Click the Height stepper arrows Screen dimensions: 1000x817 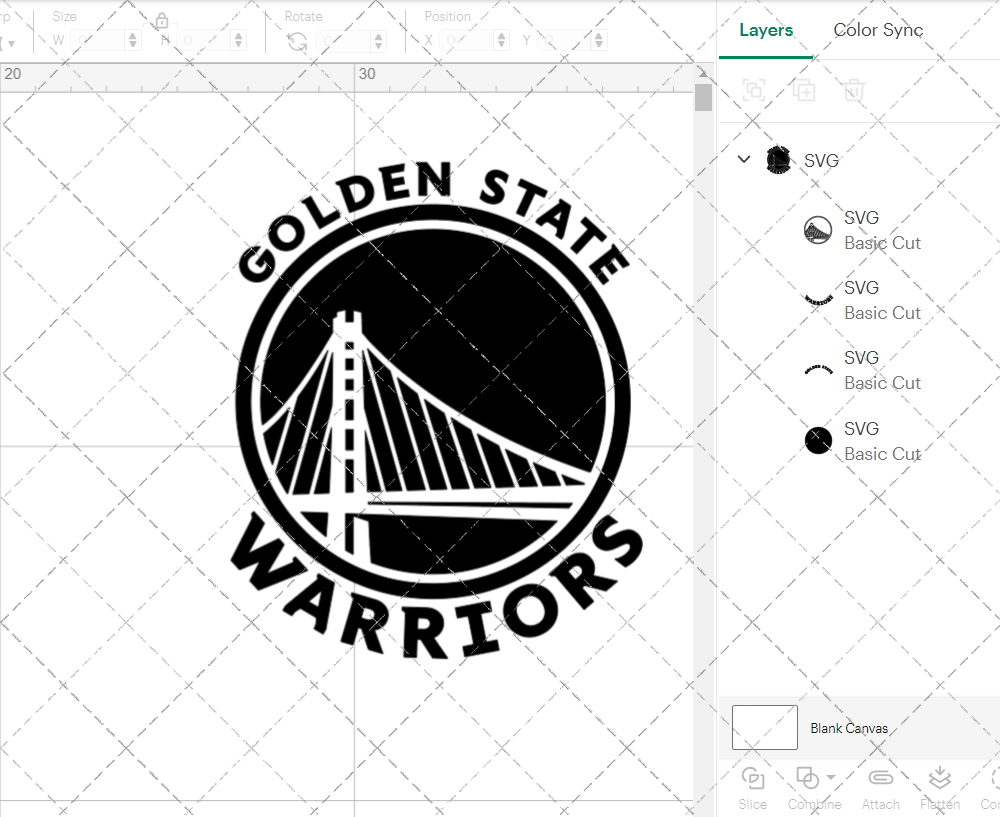pos(239,41)
